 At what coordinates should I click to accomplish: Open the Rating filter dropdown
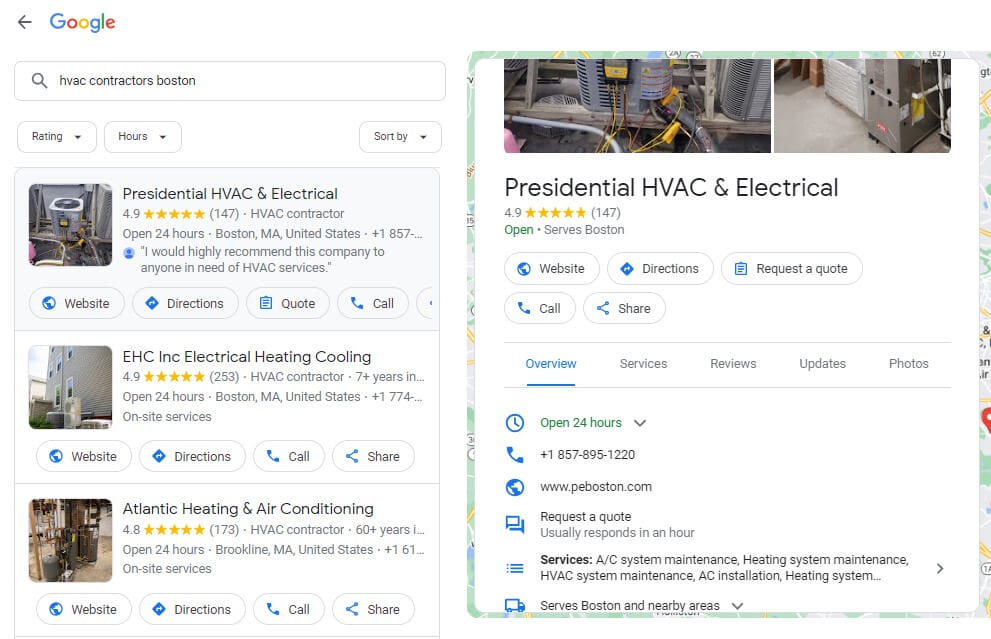click(57, 137)
